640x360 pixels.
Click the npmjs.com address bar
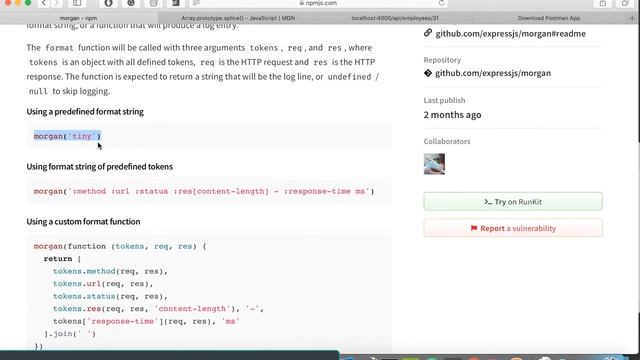[318, 3]
